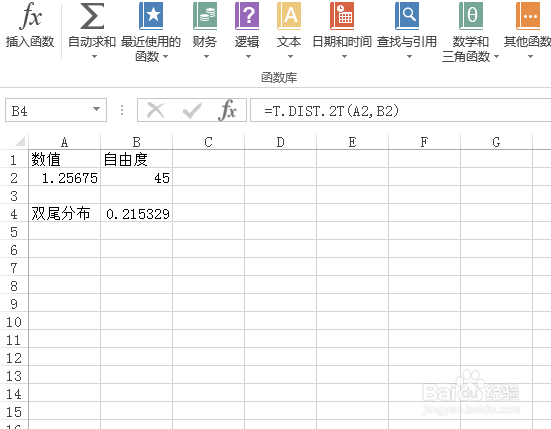Screen dimensions: 551x429
Task: Open the Logical functions question-mark book
Action: 247,15
